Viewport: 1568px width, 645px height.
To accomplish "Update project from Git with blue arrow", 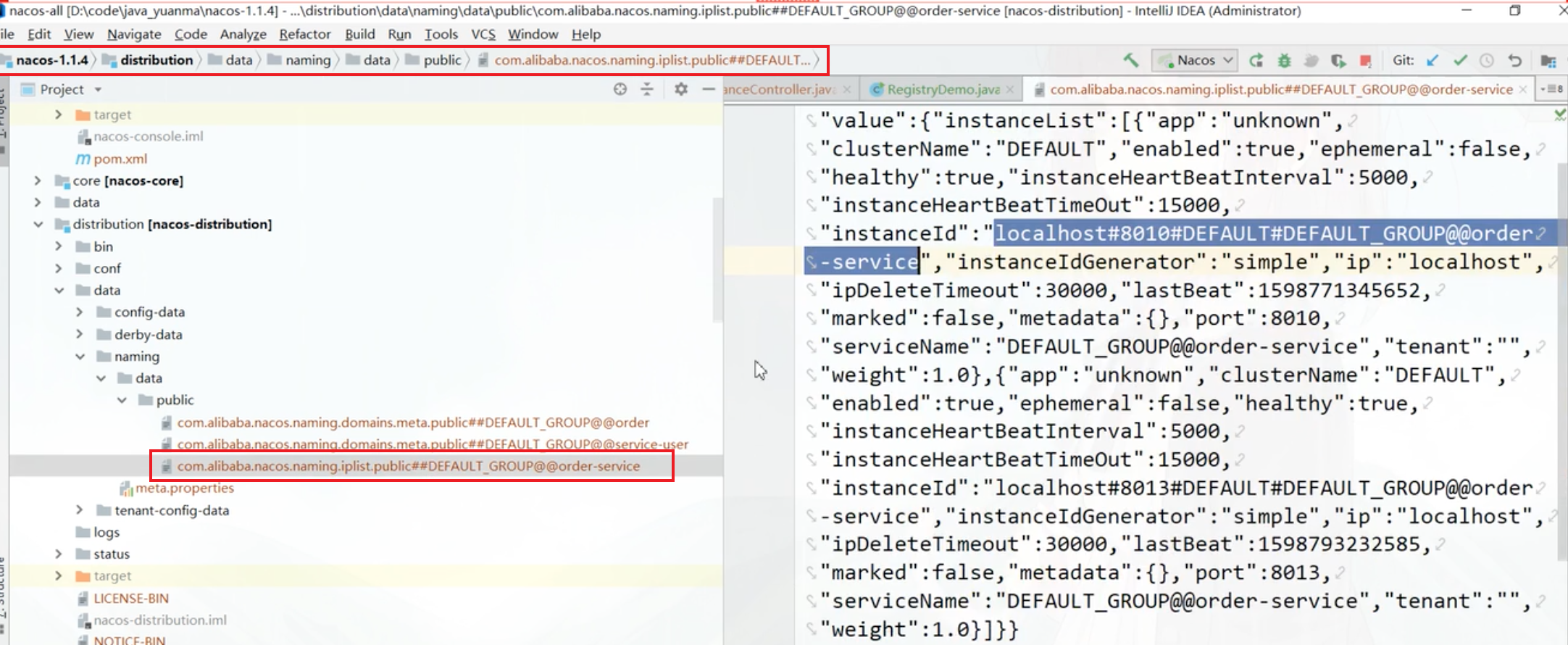I will point(1432,60).
